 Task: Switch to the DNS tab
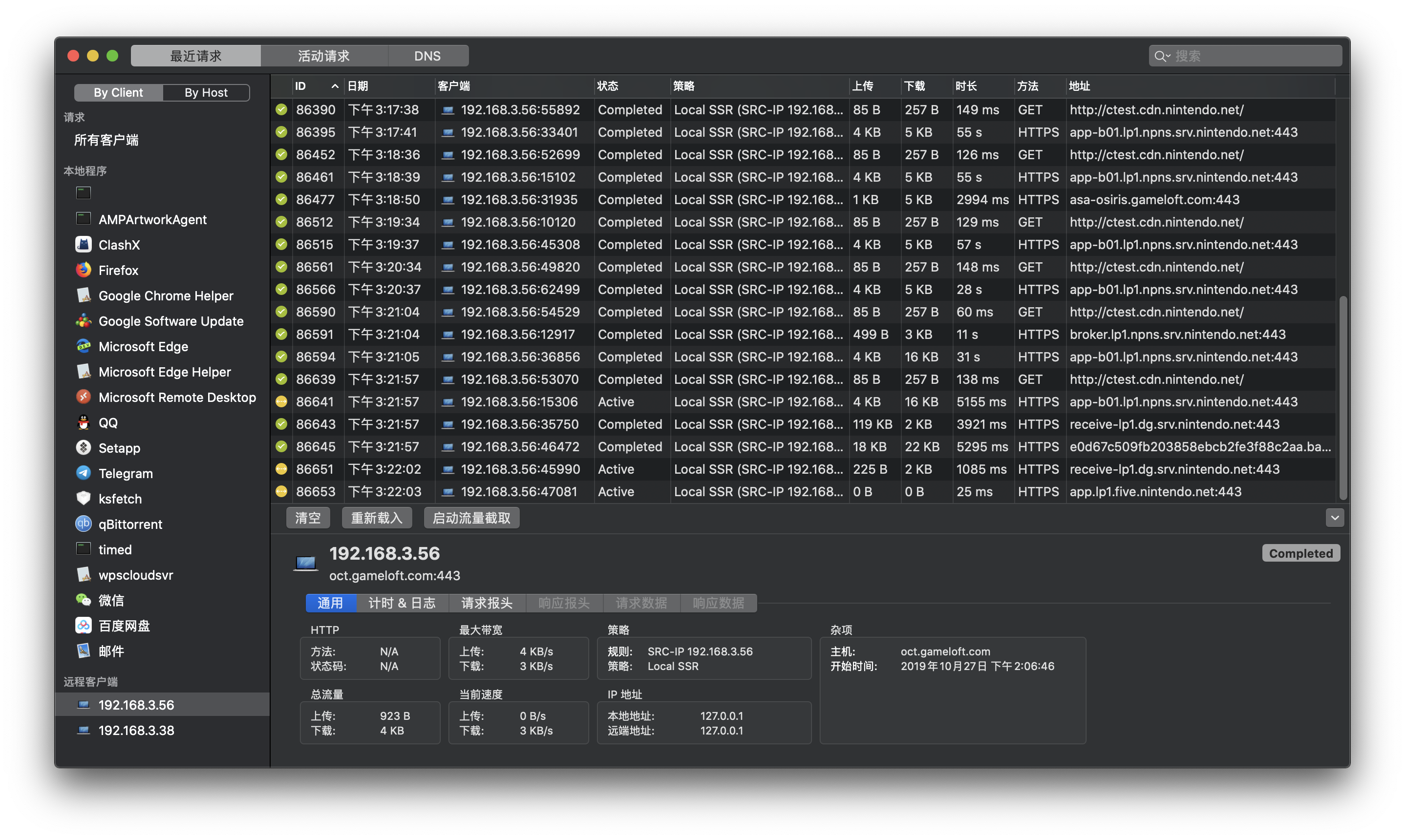click(x=427, y=56)
